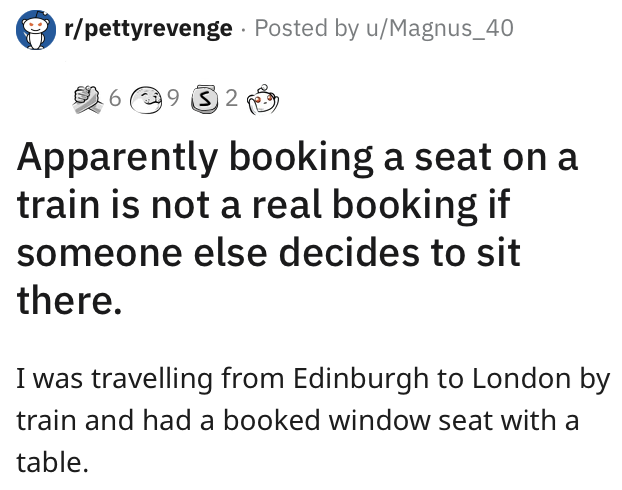Click the word "there." ending the title
Image resolution: width=622 pixels, height=490 pixels.
click(70, 299)
